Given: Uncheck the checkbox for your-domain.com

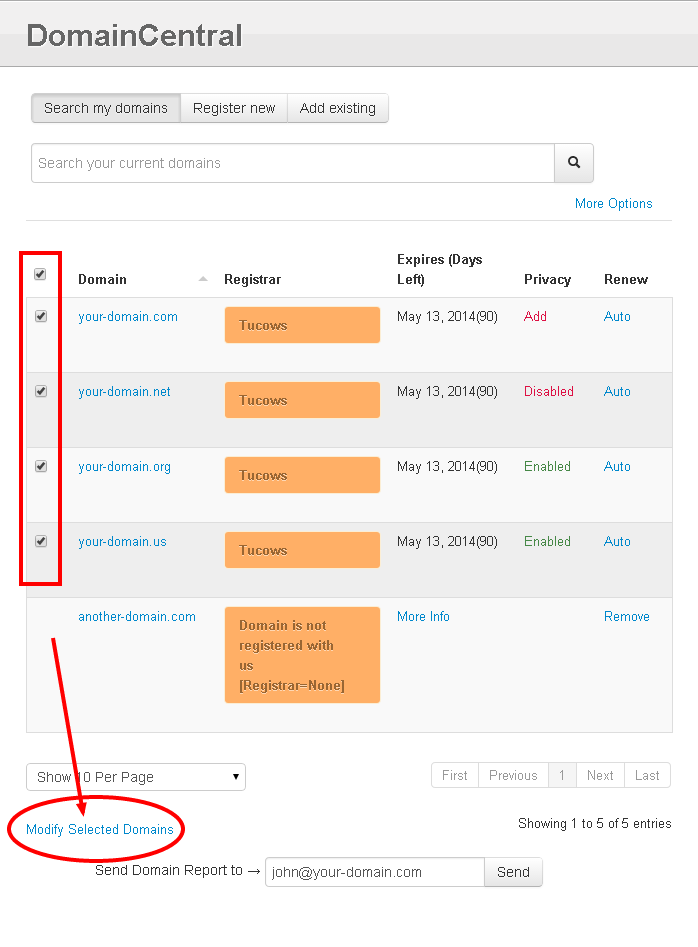Looking at the screenshot, I should click(x=40, y=315).
